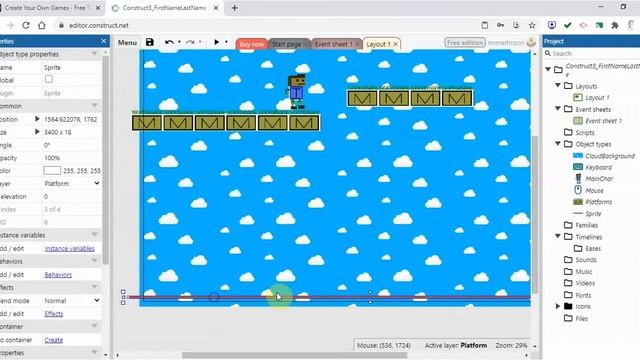
Task: Open a new browser tab
Action: click(x=234, y=8)
